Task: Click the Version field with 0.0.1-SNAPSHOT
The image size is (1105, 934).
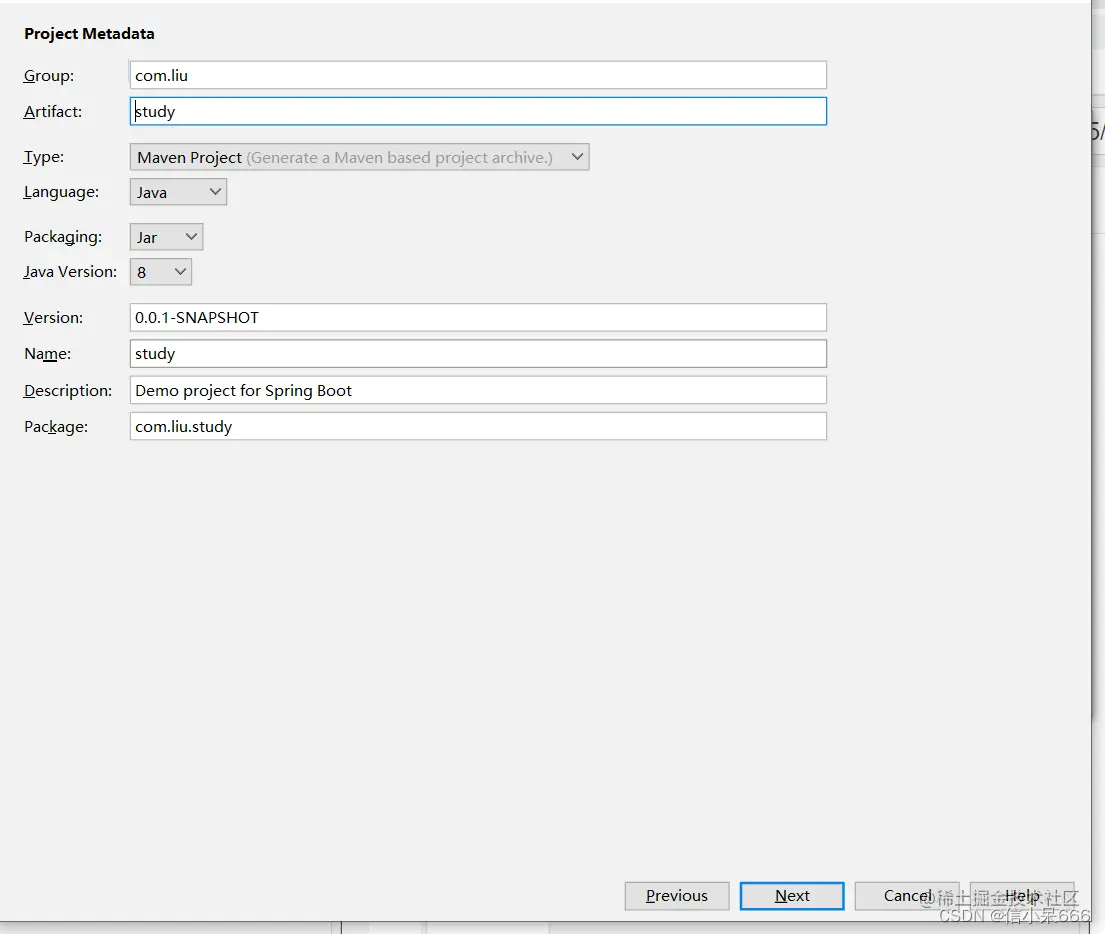Action: 478,317
